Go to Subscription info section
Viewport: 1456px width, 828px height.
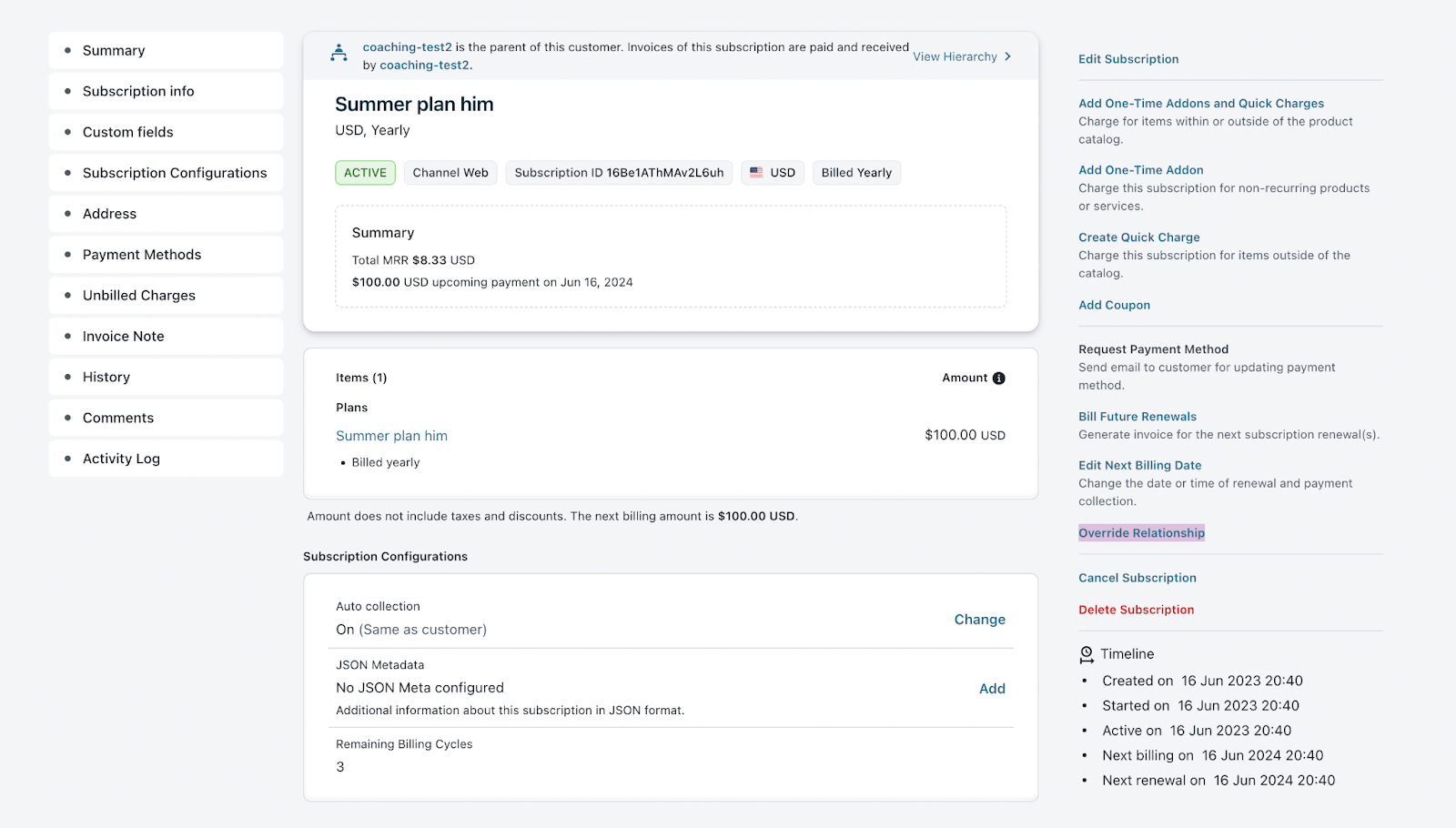click(138, 91)
